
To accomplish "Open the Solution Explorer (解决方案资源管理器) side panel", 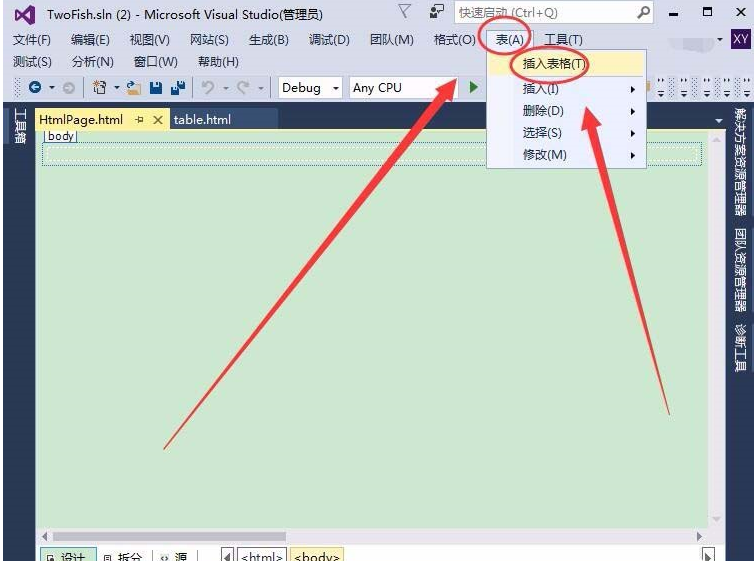I will [x=740, y=162].
